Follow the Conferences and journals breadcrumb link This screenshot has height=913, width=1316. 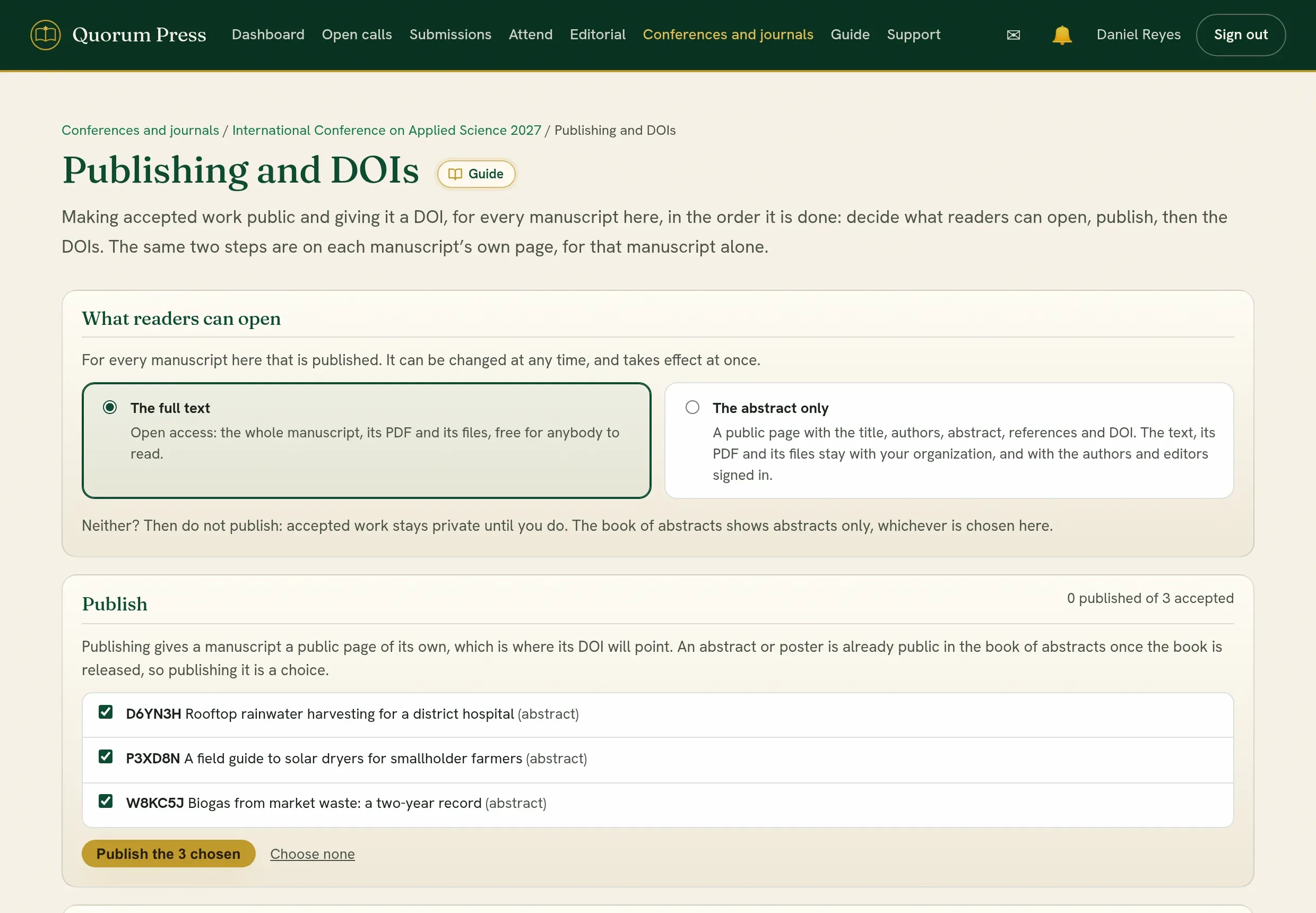pyautogui.click(x=140, y=131)
